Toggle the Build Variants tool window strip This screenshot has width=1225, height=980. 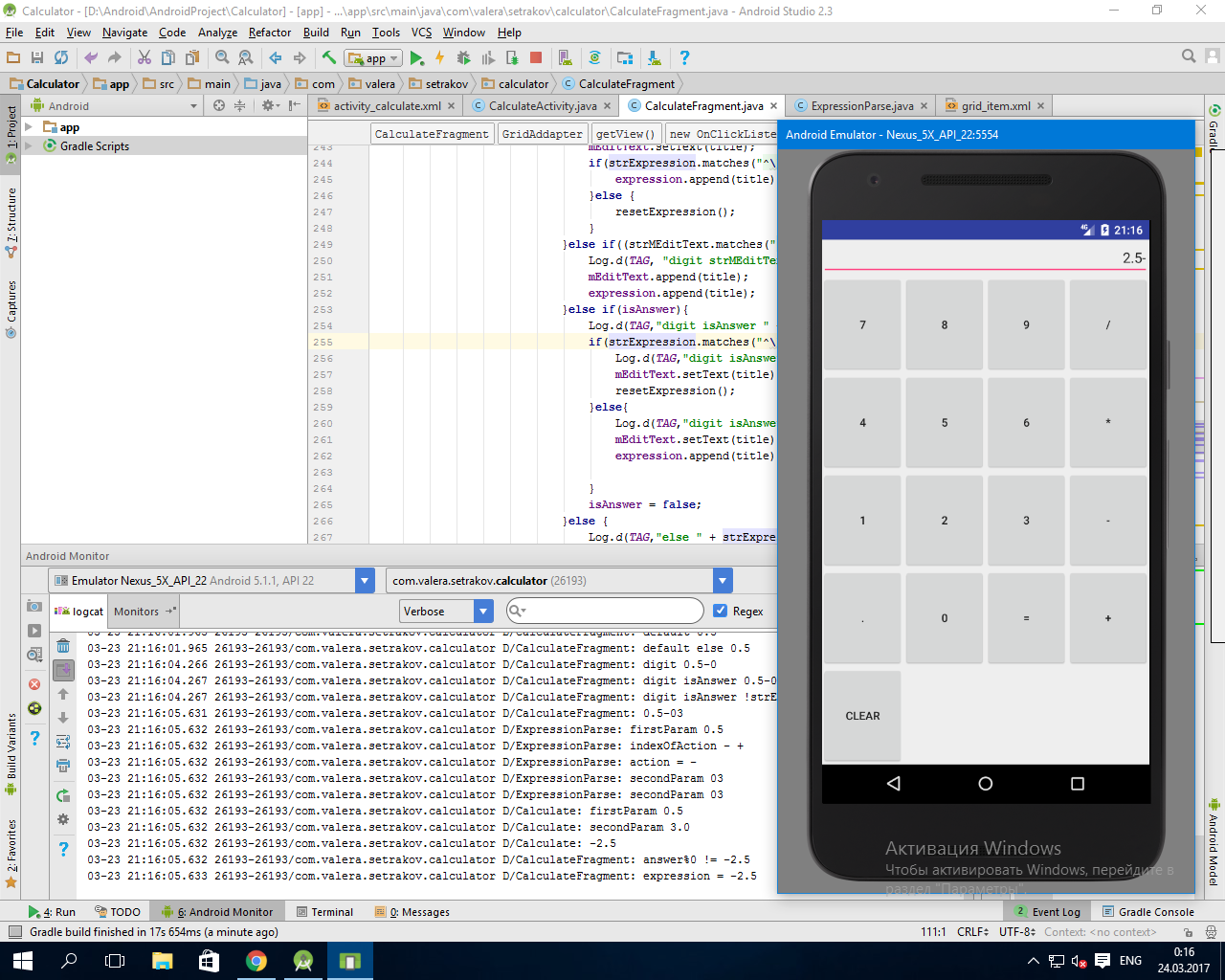pos(11,754)
